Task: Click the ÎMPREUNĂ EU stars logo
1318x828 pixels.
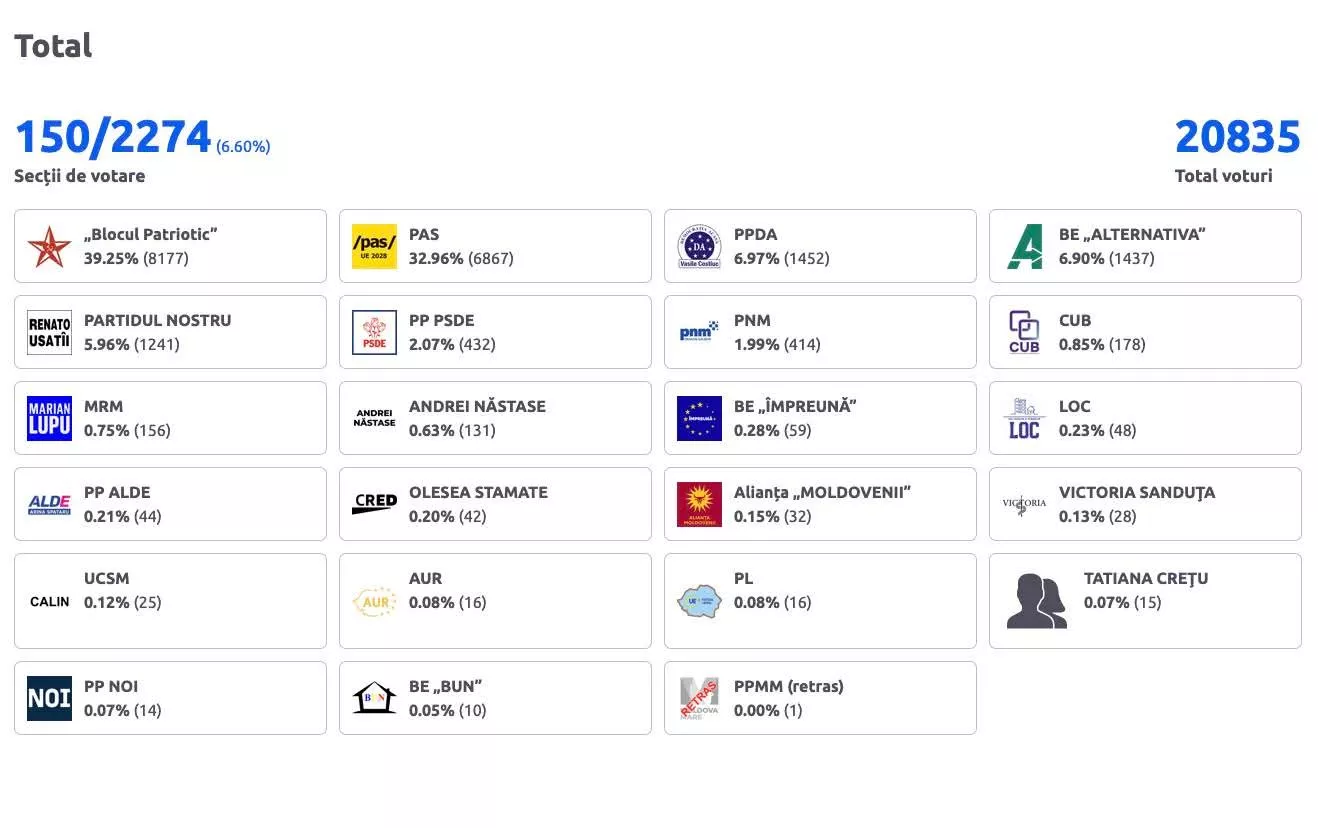Action: tap(699, 418)
